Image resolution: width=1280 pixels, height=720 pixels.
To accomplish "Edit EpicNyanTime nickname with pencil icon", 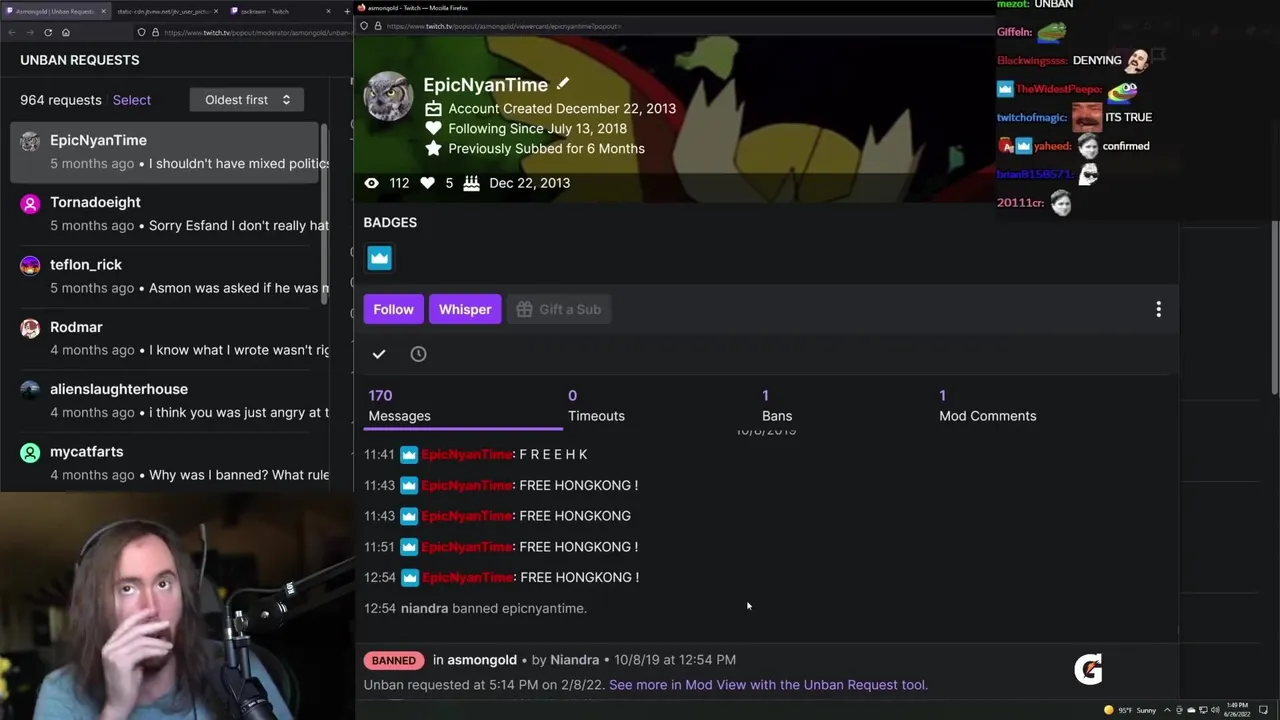I will 563,84.
